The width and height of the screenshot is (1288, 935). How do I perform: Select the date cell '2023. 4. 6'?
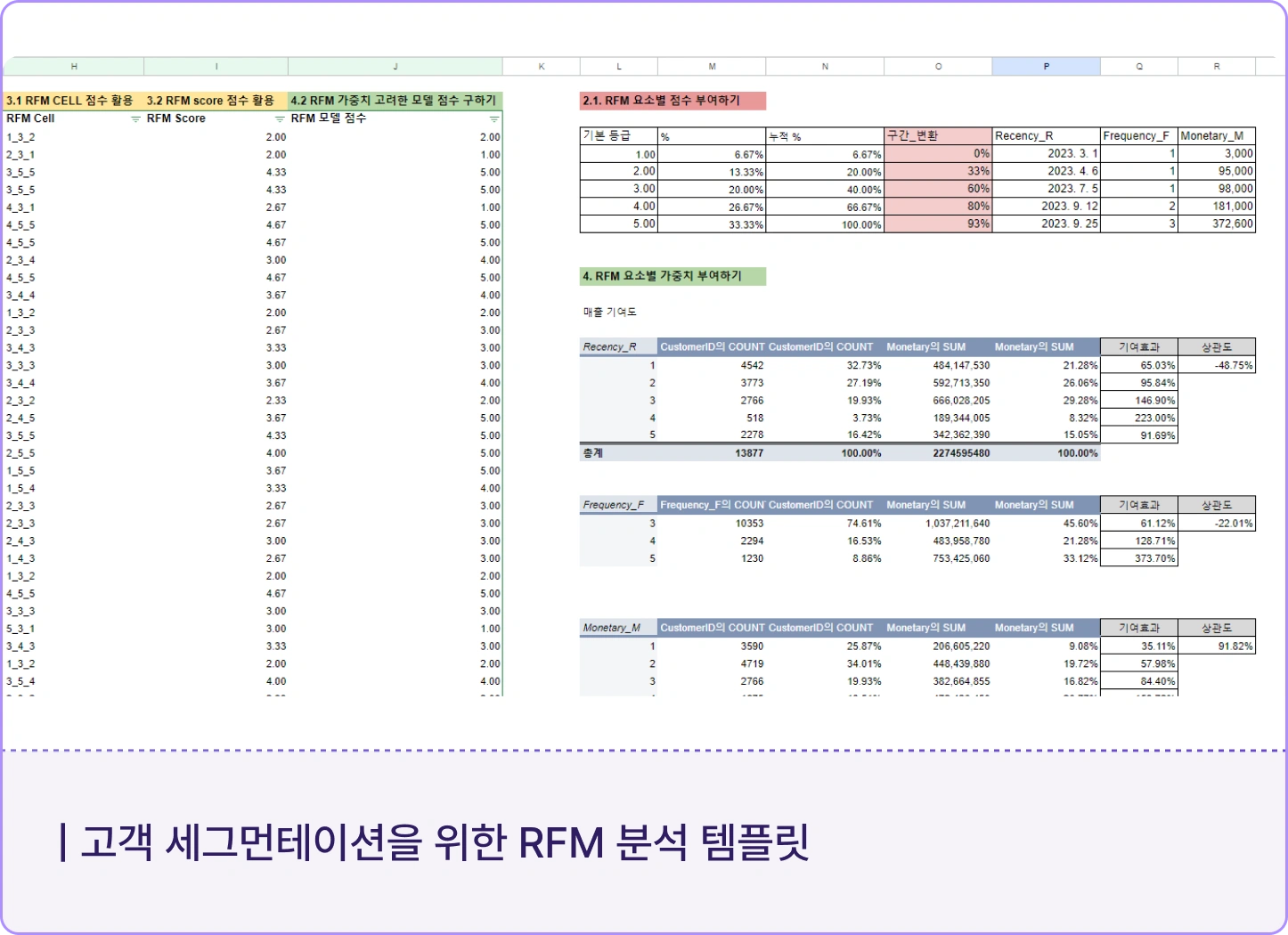tap(1047, 171)
